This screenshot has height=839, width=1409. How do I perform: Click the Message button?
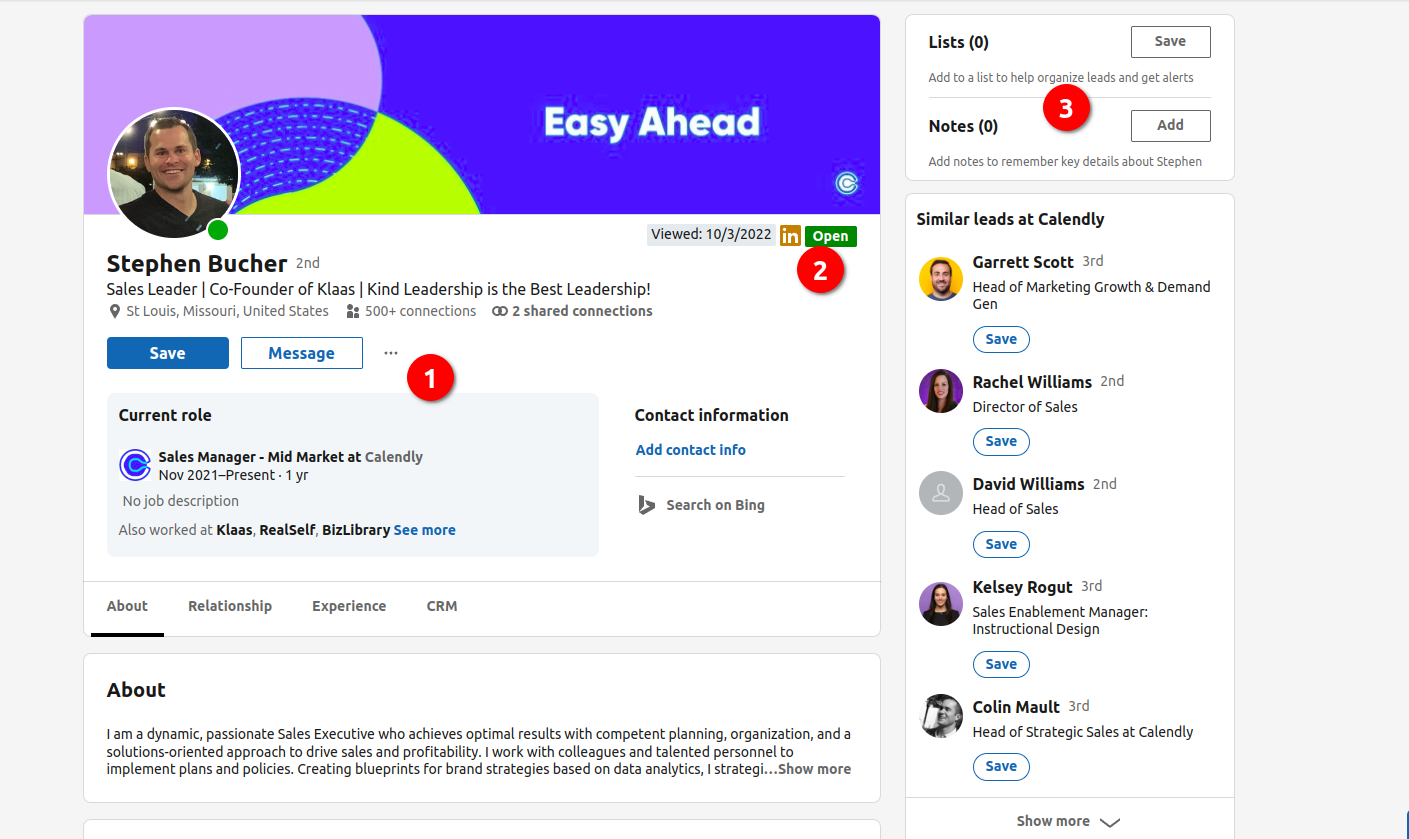tap(302, 353)
